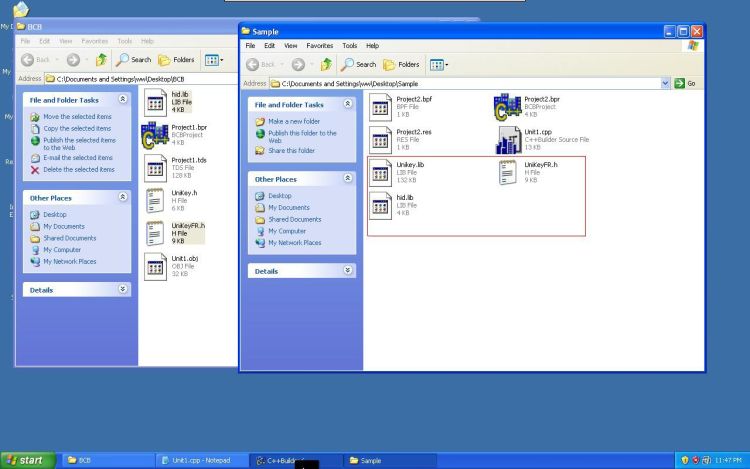Select Project2.bpr C++ project icon
Viewport: 750px width, 469px height.
point(507,107)
